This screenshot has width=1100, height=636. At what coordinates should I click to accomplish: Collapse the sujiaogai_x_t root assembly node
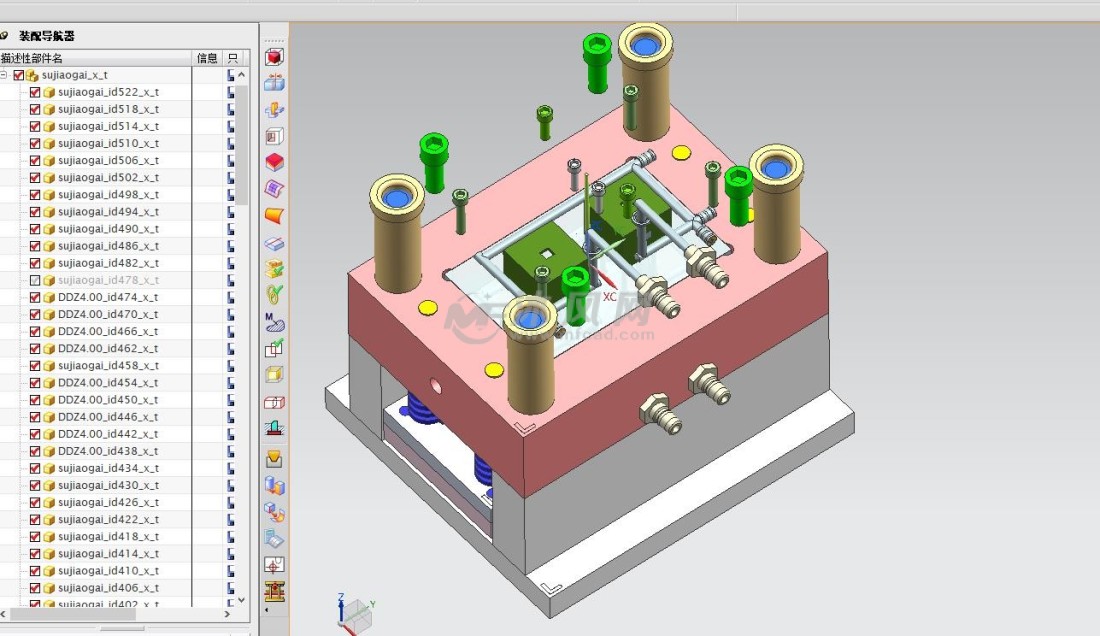pyautogui.click(x=5, y=75)
